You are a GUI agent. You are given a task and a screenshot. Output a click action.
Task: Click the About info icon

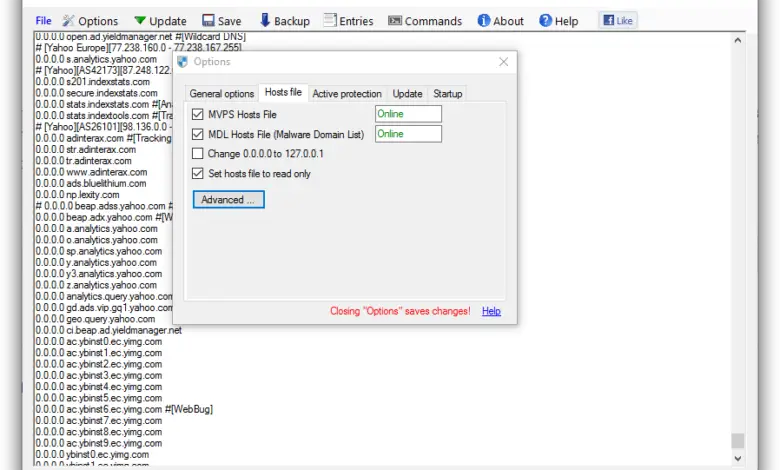coord(484,20)
